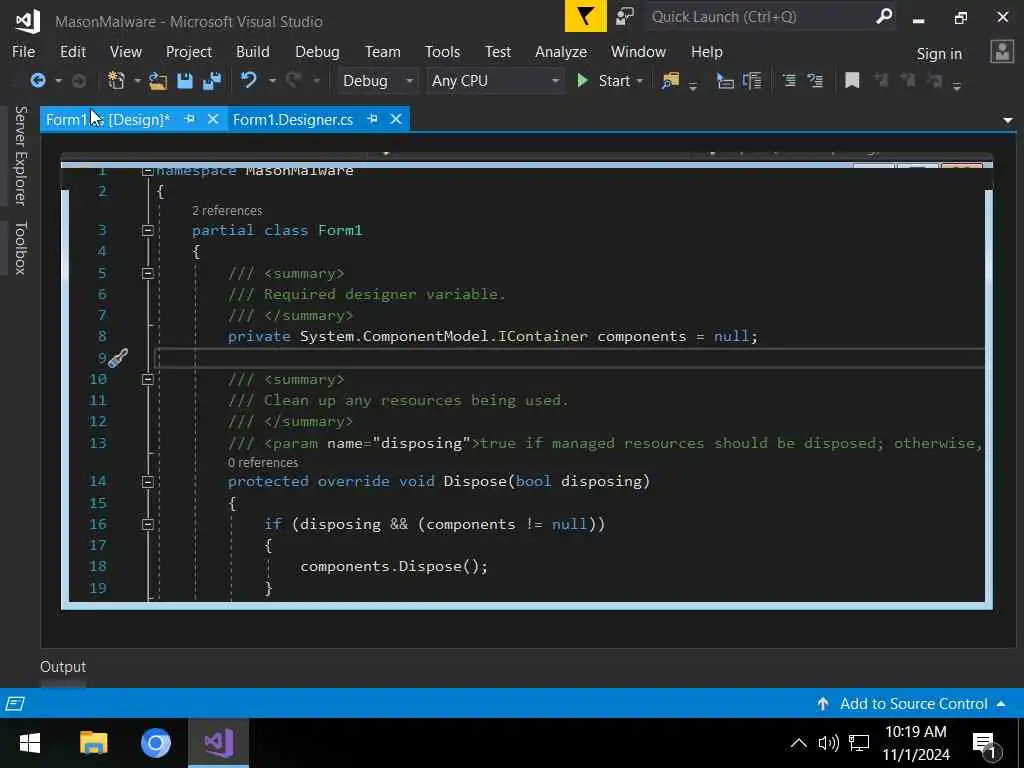This screenshot has width=1024, height=768.
Task: Open the Toolbox side tab
Action: click(20, 248)
